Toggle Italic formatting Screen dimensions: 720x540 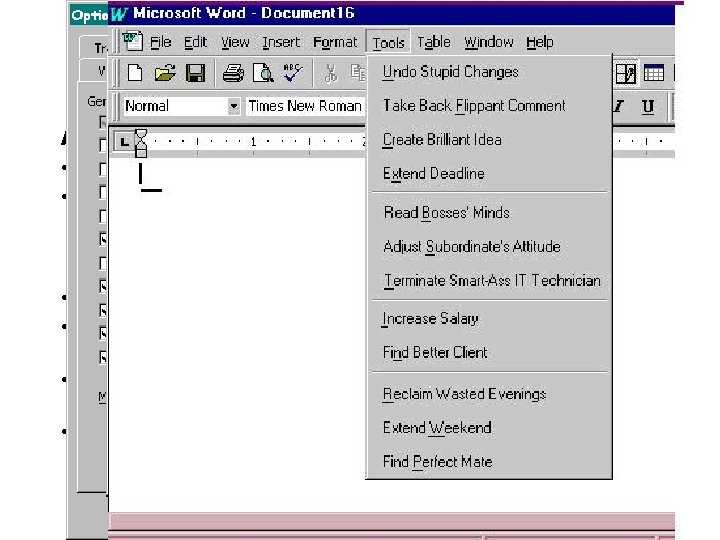(619, 107)
